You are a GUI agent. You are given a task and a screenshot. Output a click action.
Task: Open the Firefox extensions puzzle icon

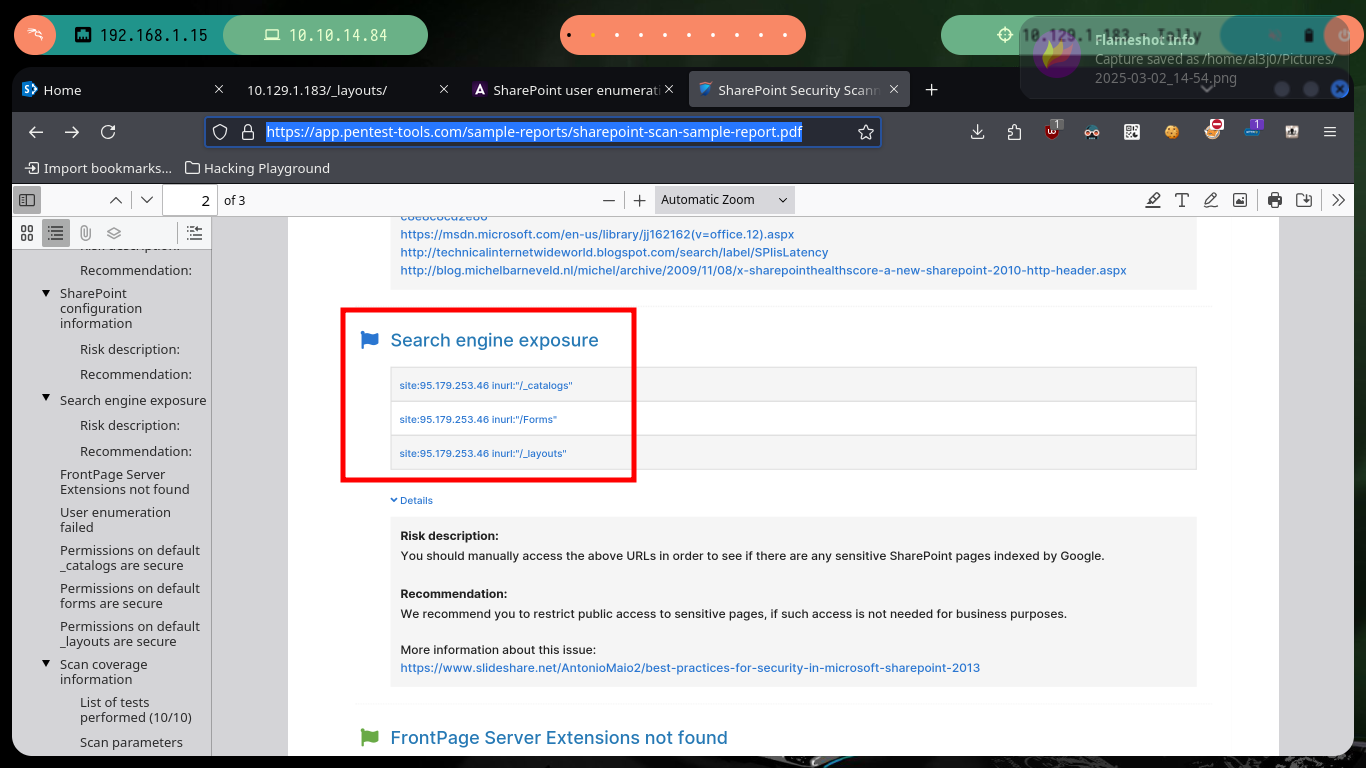pyautogui.click(x=1015, y=132)
